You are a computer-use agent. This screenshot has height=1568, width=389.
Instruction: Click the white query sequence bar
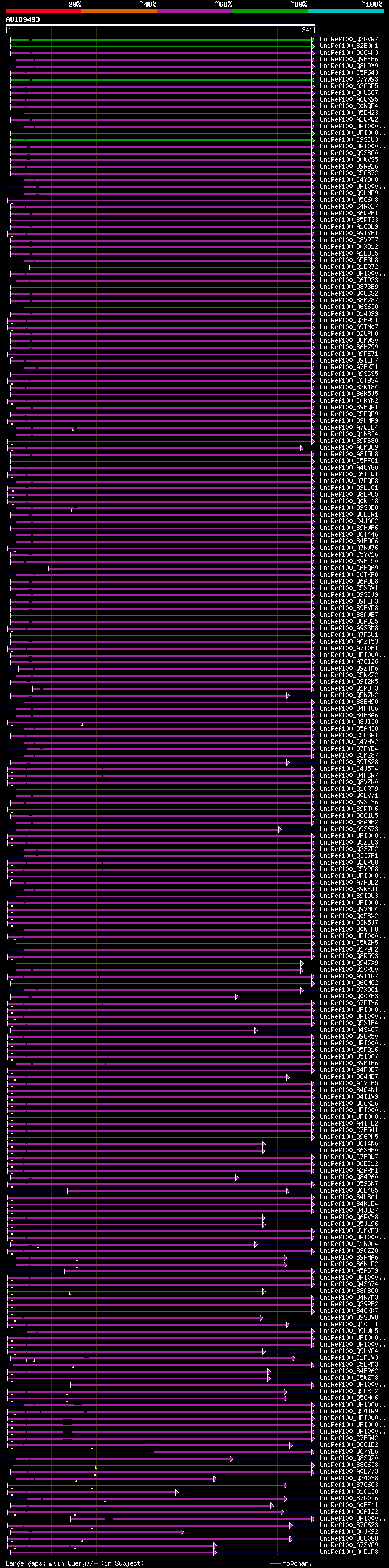160,25
